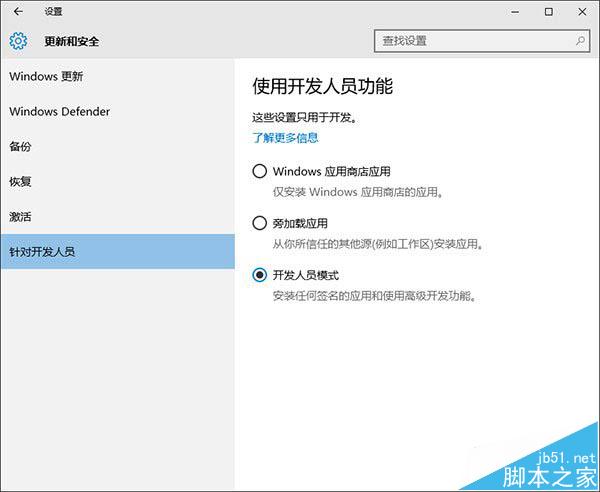The width and height of the screenshot is (600, 492).
Task: Click the 安装任何签名的应用 description text
Action: [375, 296]
